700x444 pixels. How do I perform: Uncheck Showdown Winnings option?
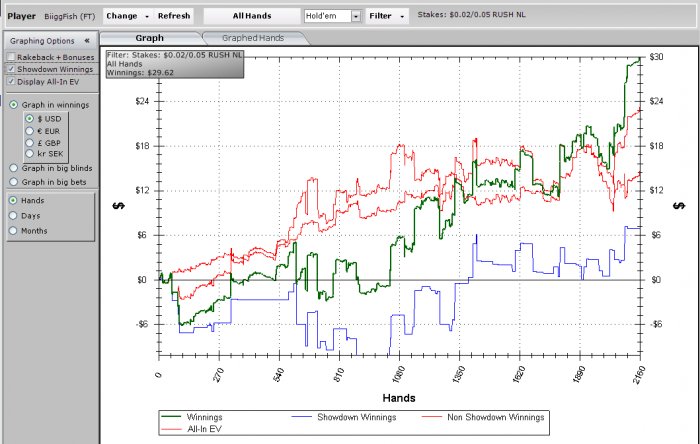(11, 69)
